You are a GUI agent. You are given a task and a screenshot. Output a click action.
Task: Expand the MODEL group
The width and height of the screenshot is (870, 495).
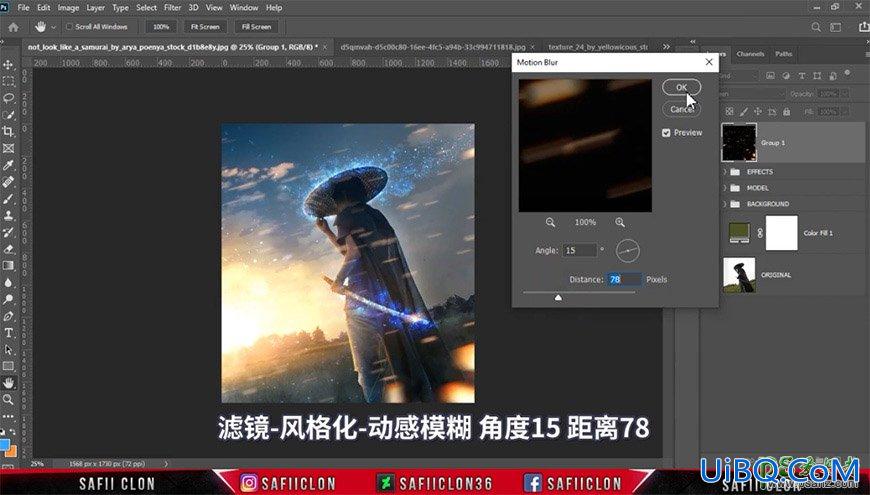coord(725,188)
